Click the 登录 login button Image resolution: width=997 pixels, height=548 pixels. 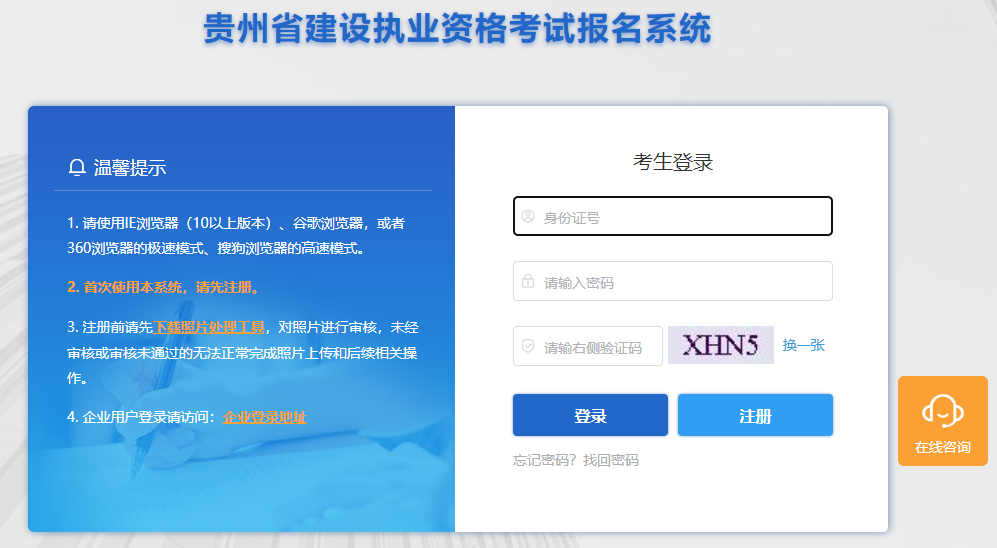coord(590,415)
